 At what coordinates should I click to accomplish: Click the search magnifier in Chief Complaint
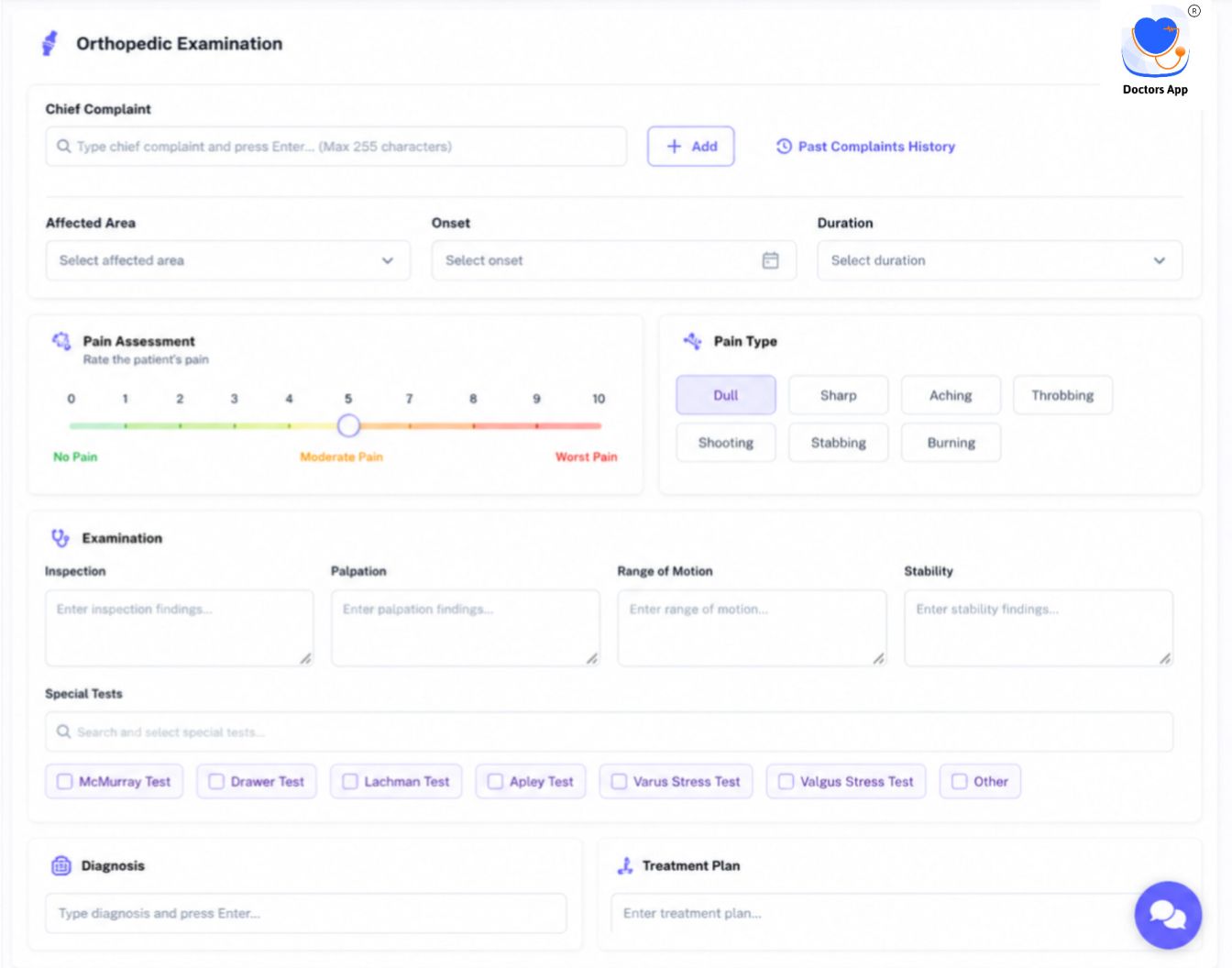click(63, 147)
